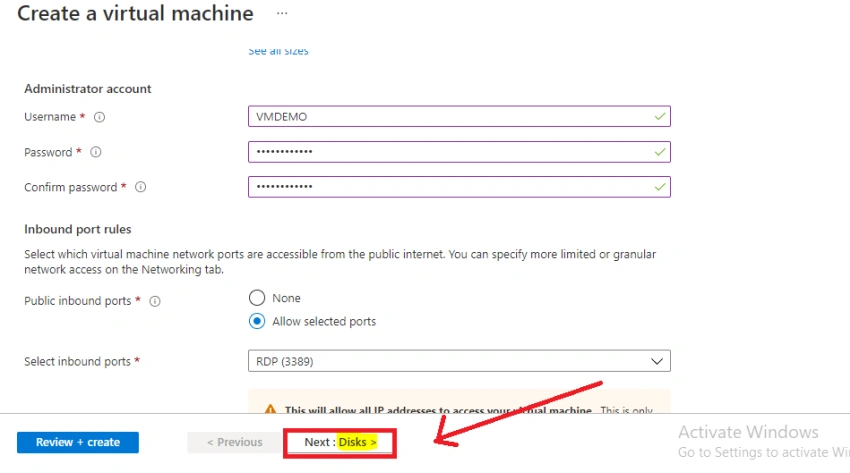Open the Public inbound ports info icon
Screen dimensions: 850x473
coord(155,301)
